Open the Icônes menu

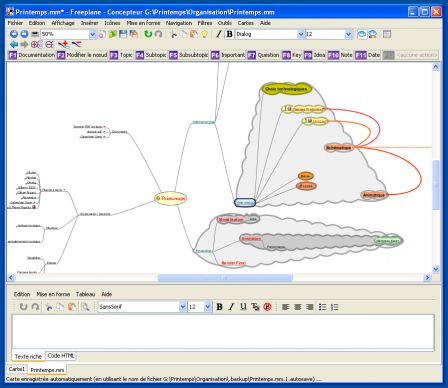point(112,23)
